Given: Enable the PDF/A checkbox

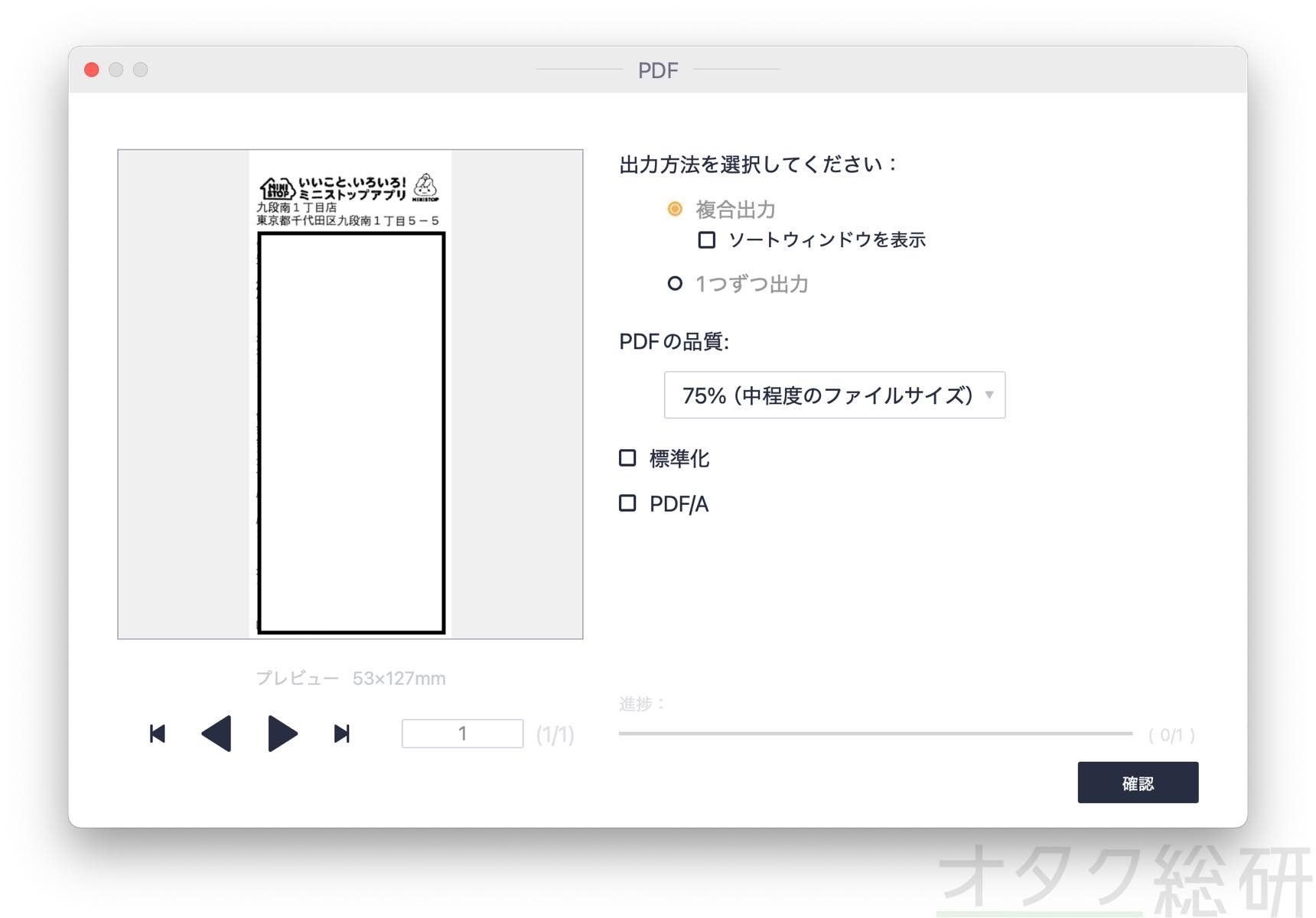Looking at the screenshot, I should pyautogui.click(x=627, y=503).
